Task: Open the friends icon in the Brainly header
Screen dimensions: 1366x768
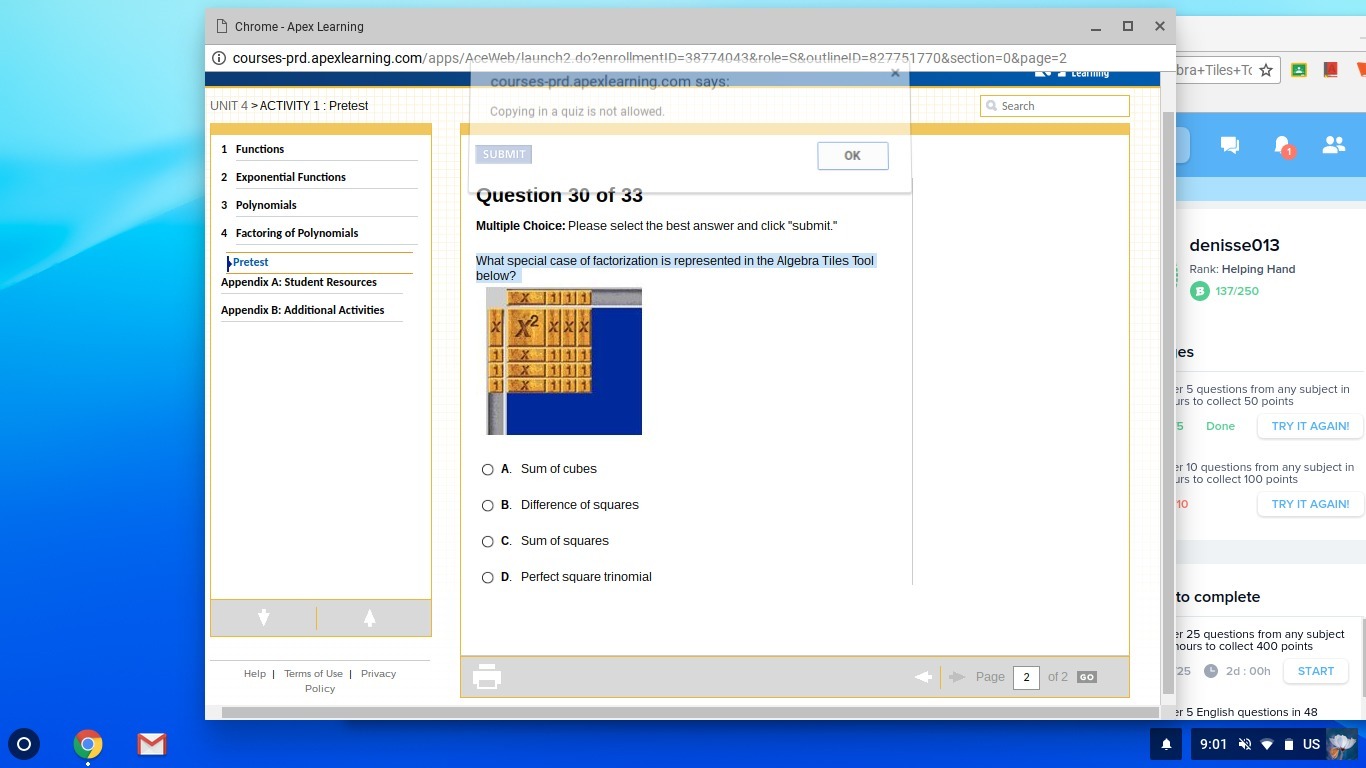Action: [1333, 145]
